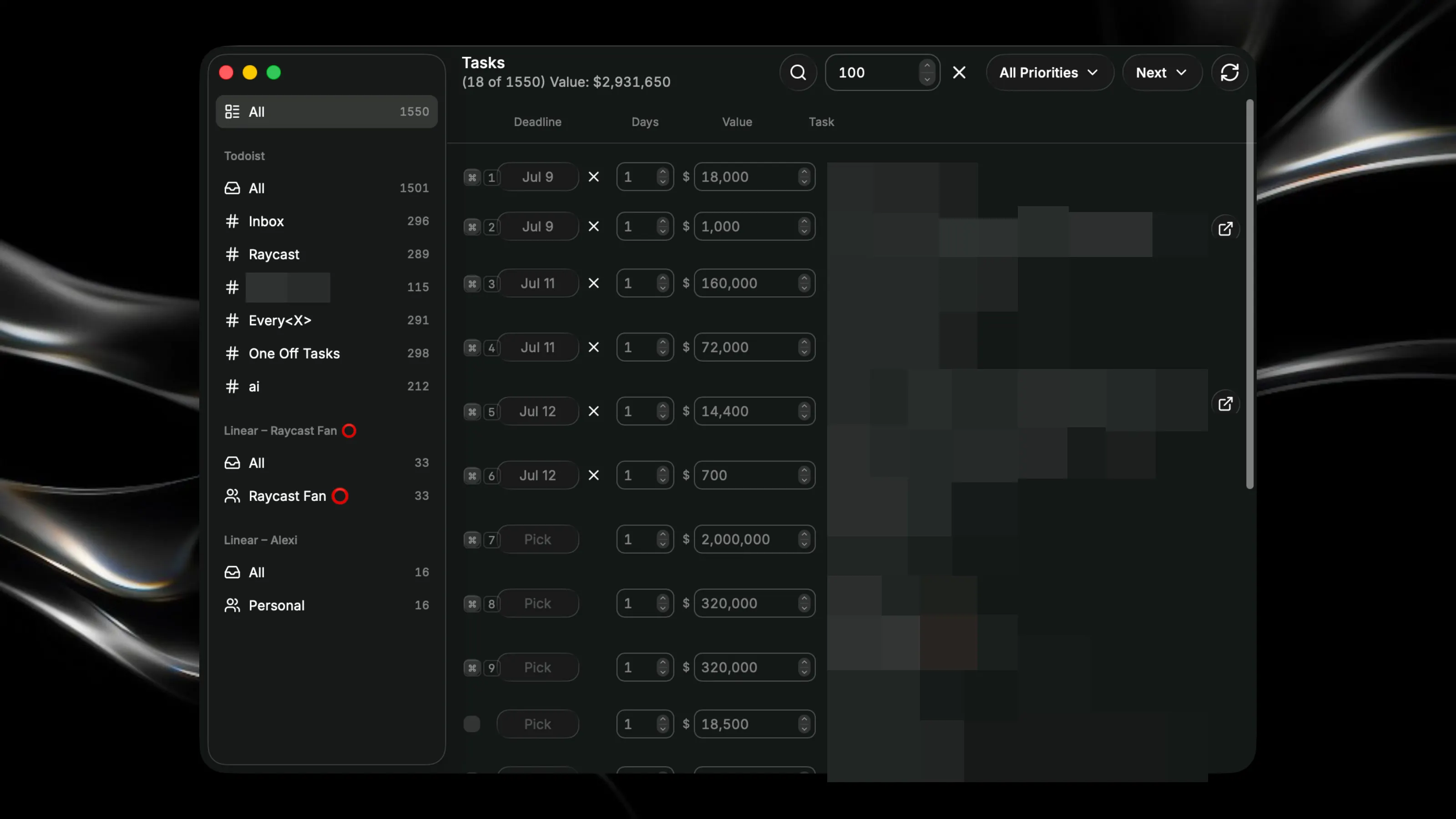Toggle the checkbox for the $18,500 task
This screenshot has height=819, width=1456.
pyautogui.click(x=472, y=723)
